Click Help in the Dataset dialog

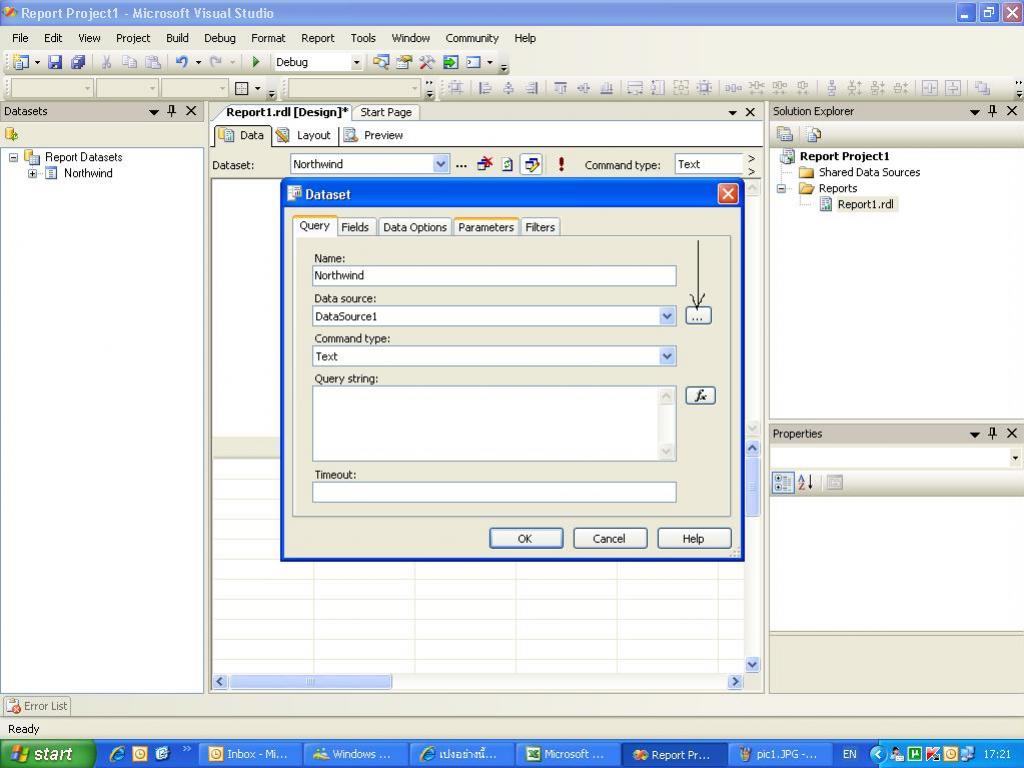[694, 539]
